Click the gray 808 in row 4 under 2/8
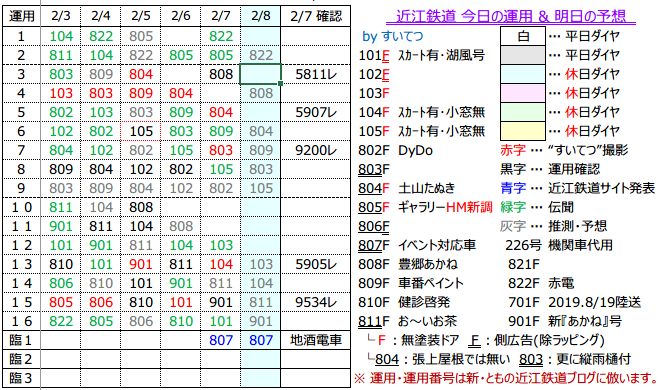 click(261, 93)
